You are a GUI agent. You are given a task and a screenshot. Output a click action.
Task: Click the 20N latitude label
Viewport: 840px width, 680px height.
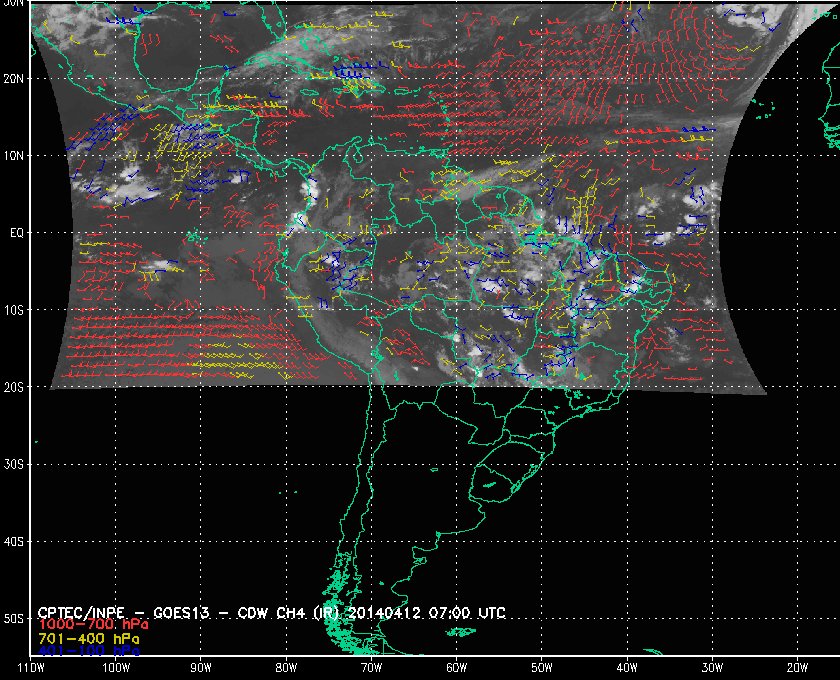[13, 79]
